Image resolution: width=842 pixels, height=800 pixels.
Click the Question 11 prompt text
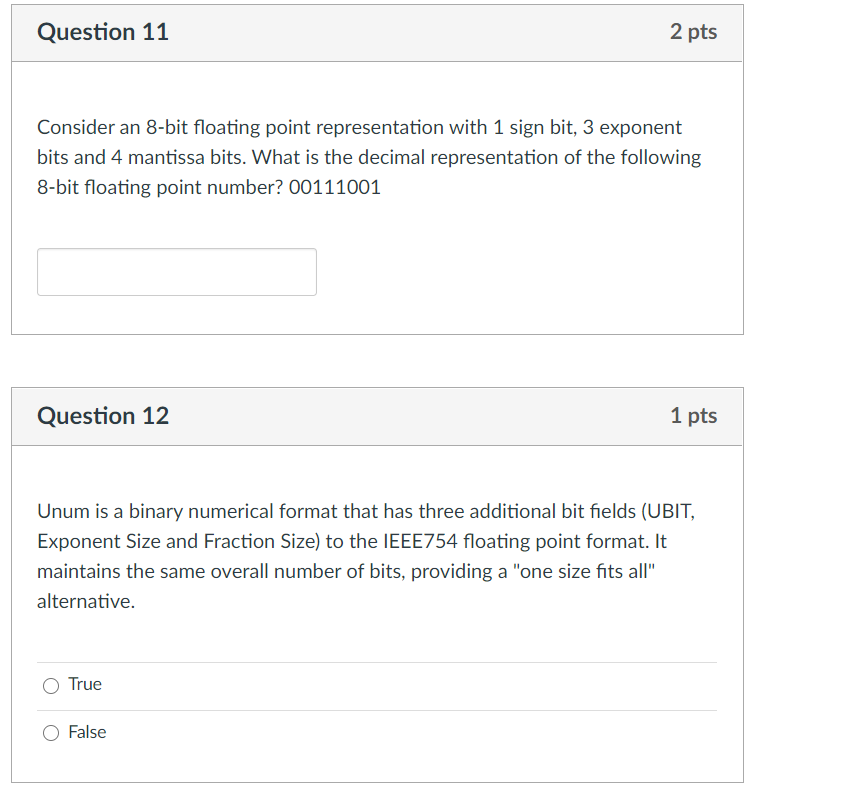click(368, 157)
